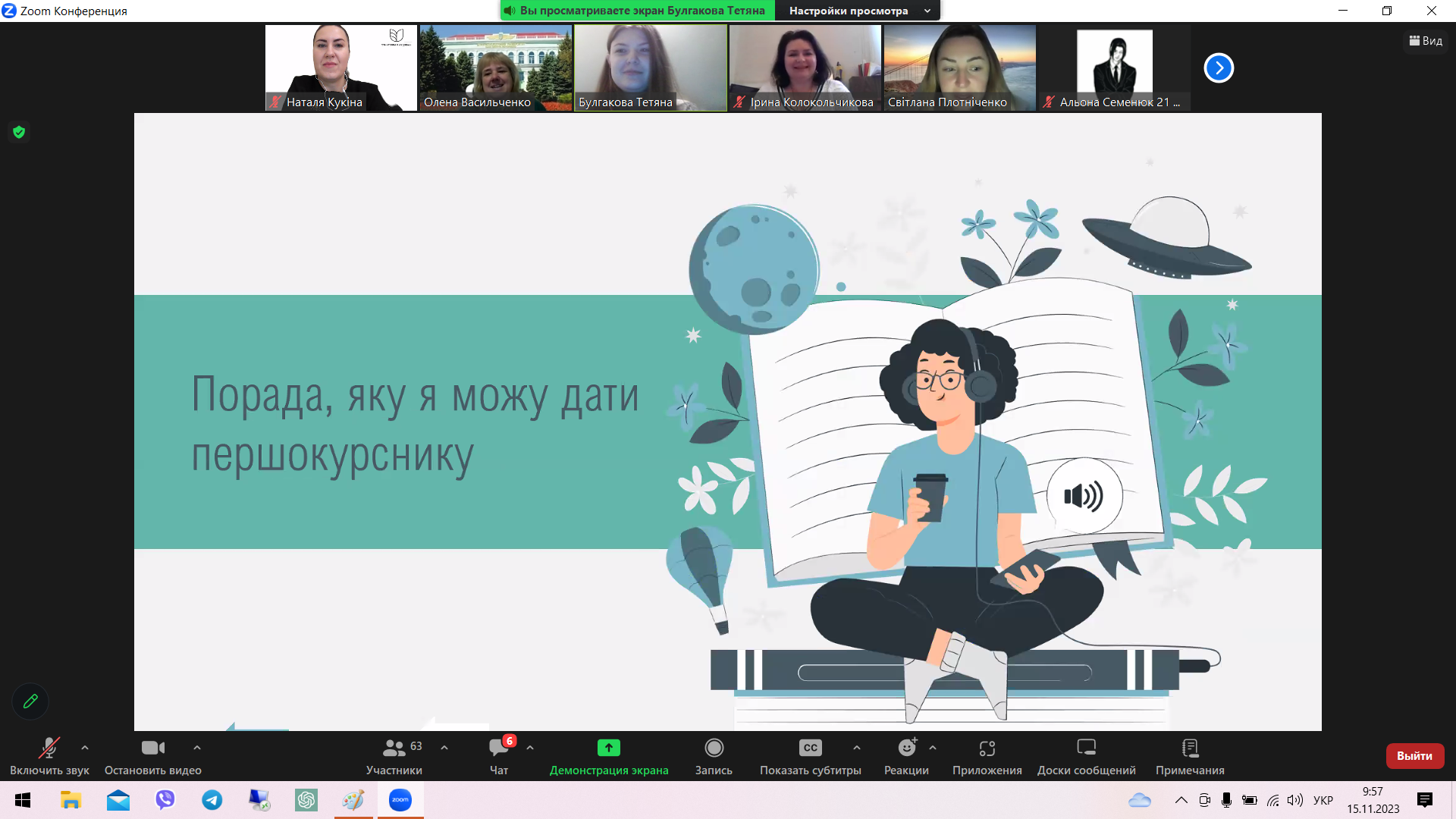
Task: Toggle Показать субтитры captions
Action: 810,748
